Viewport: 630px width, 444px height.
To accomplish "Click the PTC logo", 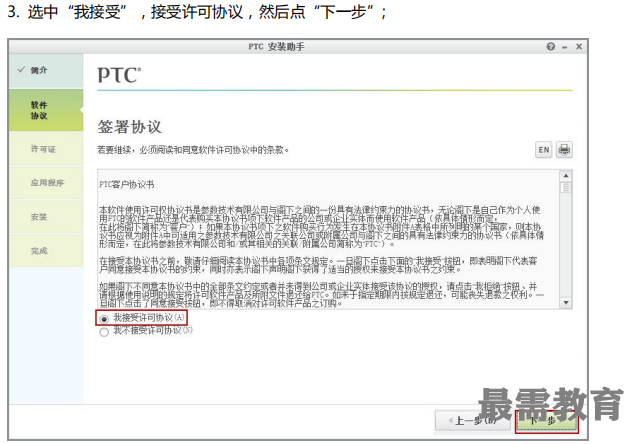I will (x=119, y=75).
